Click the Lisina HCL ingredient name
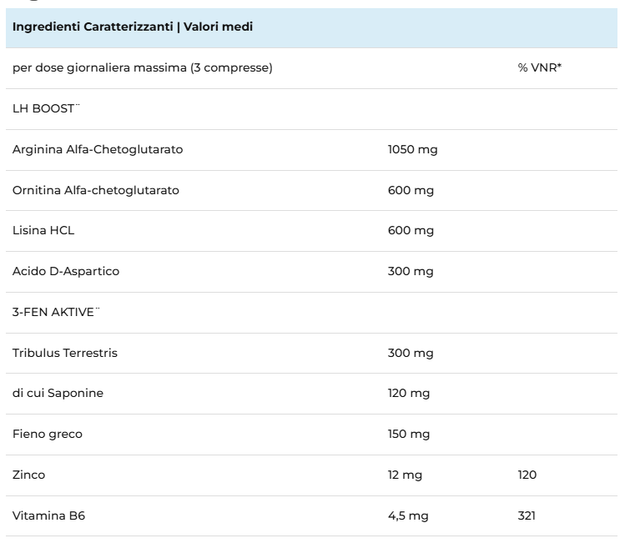640x542 pixels. click(x=43, y=230)
